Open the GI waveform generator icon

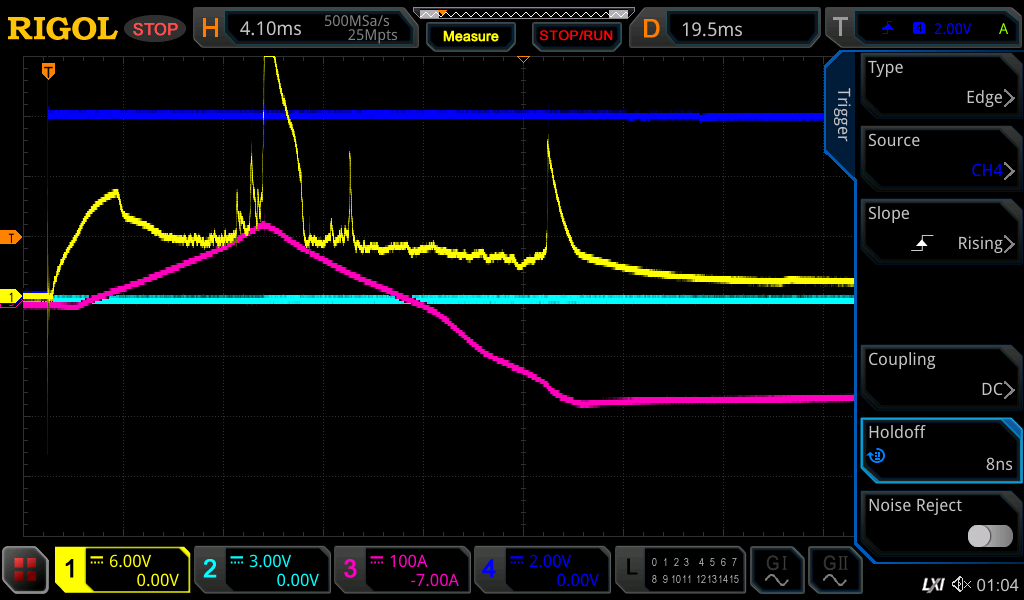pyautogui.click(x=777, y=570)
